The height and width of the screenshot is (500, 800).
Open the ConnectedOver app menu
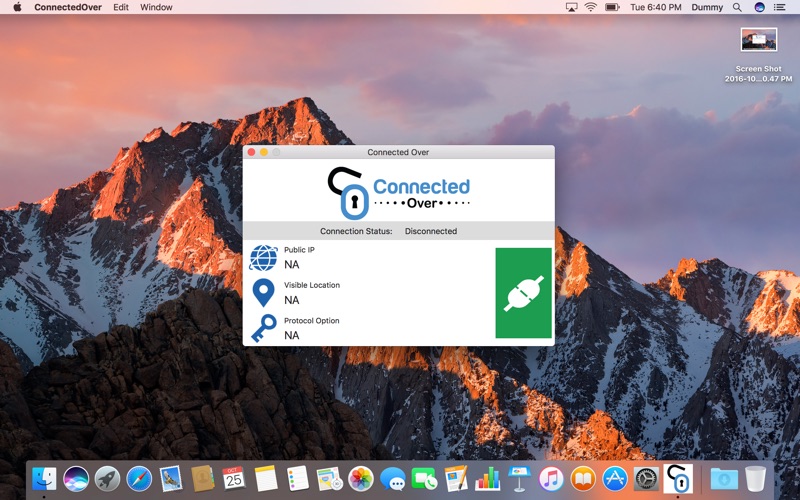pyautogui.click(x=67, y=7)
